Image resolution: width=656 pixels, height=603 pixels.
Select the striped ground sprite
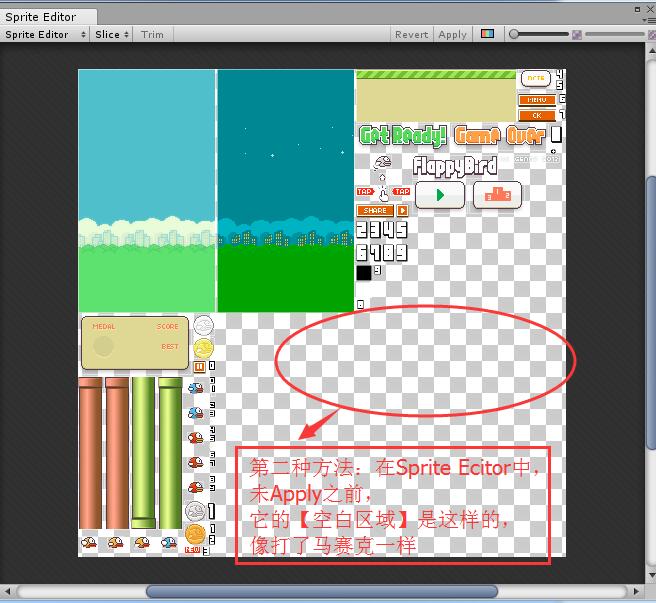436,96
